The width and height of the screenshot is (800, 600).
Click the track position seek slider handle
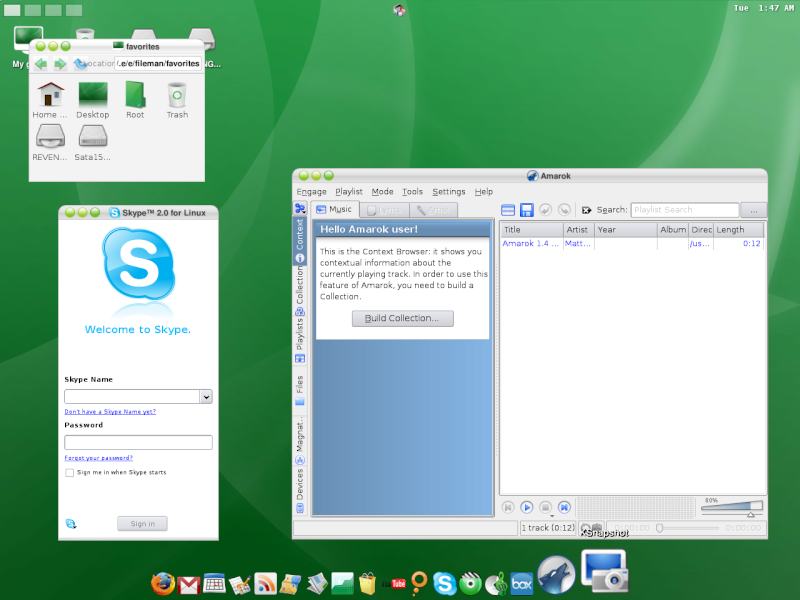[659, 528]
